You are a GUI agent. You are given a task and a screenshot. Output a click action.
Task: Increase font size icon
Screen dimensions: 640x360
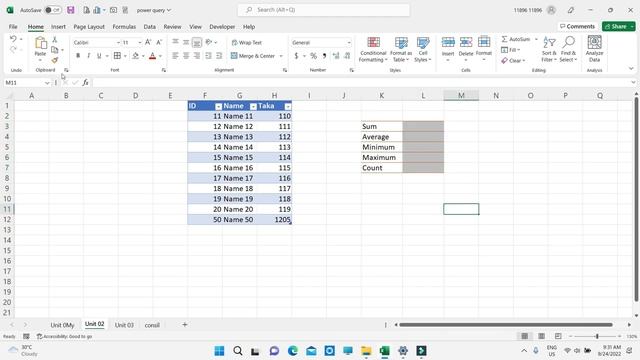point(148,42)
